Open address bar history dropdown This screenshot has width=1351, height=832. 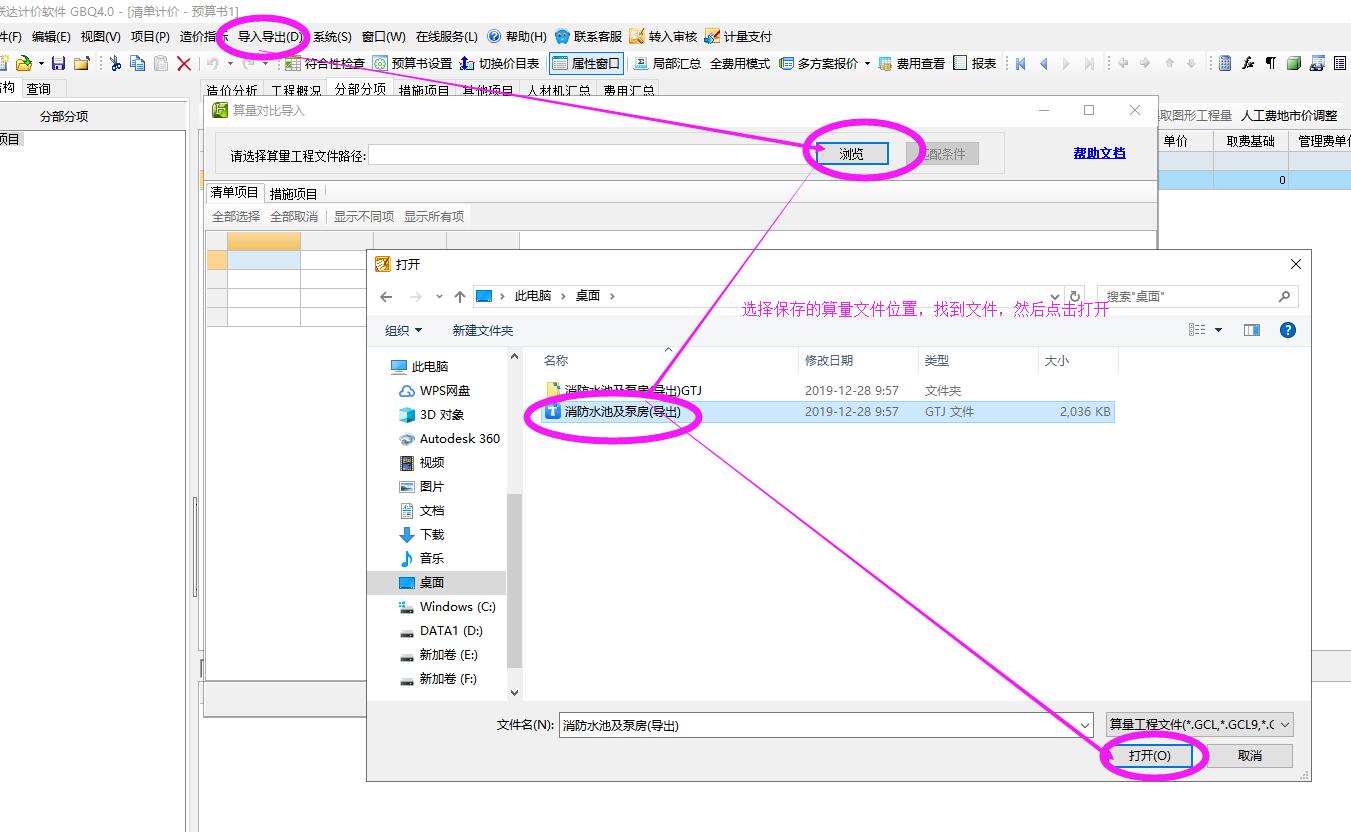[x=1055, y=296]
